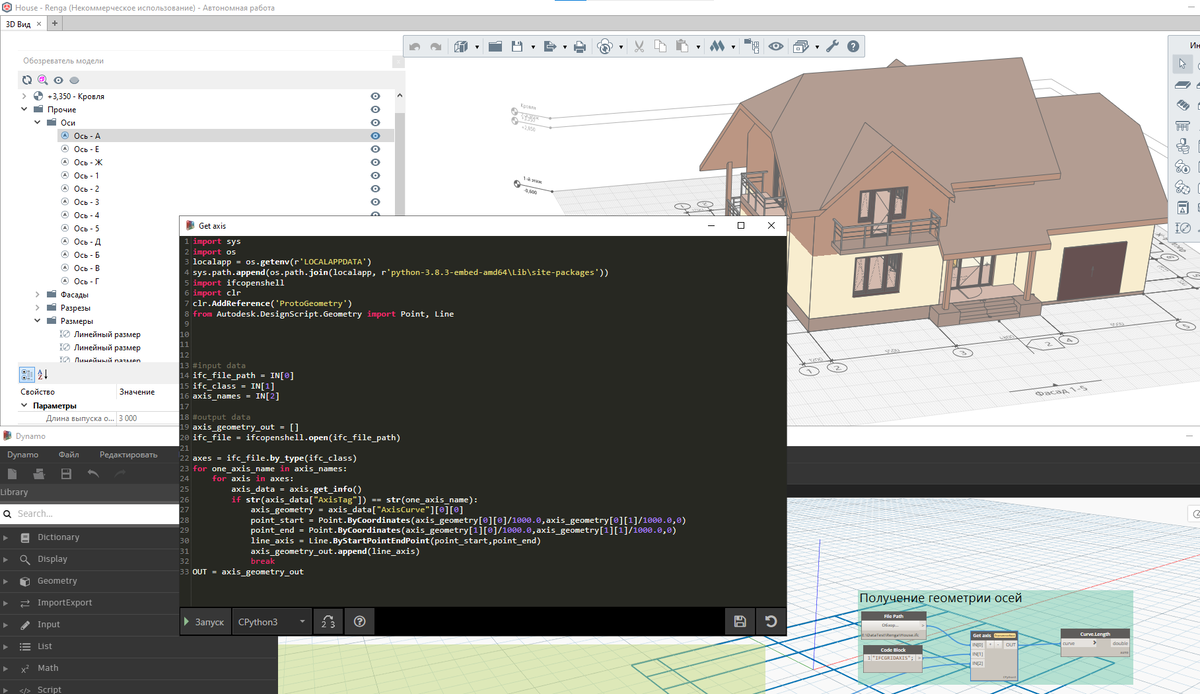Click the 3D box view icon
The image size is (1200, 694).
462,47
